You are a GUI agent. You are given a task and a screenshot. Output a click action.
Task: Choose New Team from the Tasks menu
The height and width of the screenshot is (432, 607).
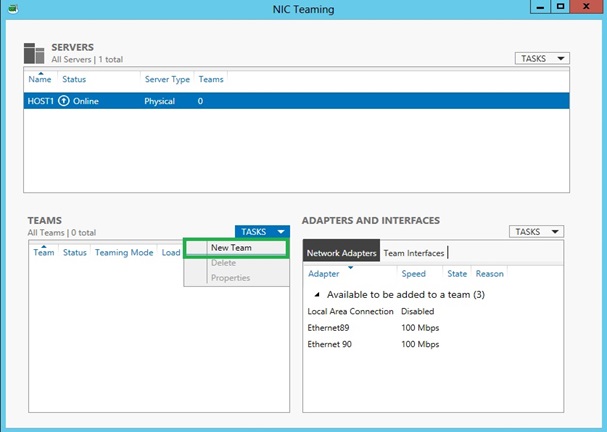237,248
